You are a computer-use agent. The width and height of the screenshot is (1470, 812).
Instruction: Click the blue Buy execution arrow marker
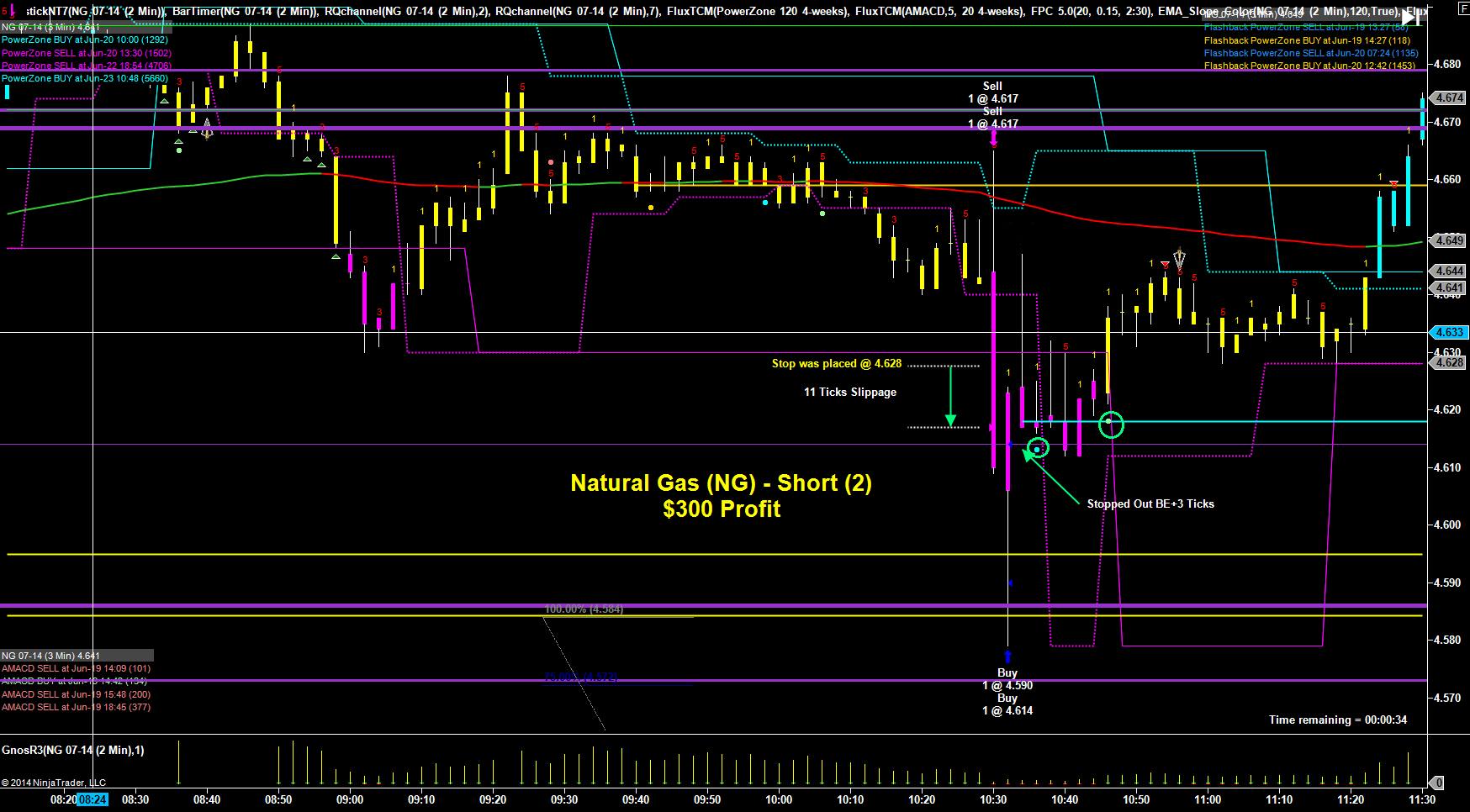pyautogui.click(x=1007, y=656)
